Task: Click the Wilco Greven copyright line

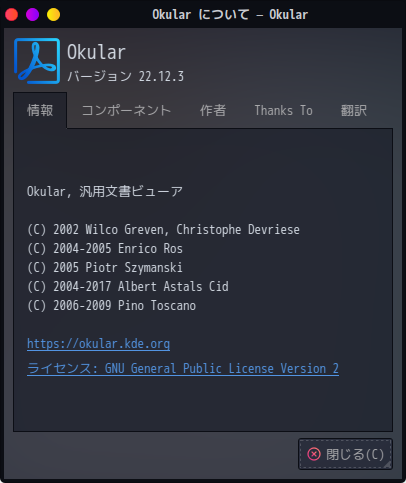Action: tap(163, 229)
